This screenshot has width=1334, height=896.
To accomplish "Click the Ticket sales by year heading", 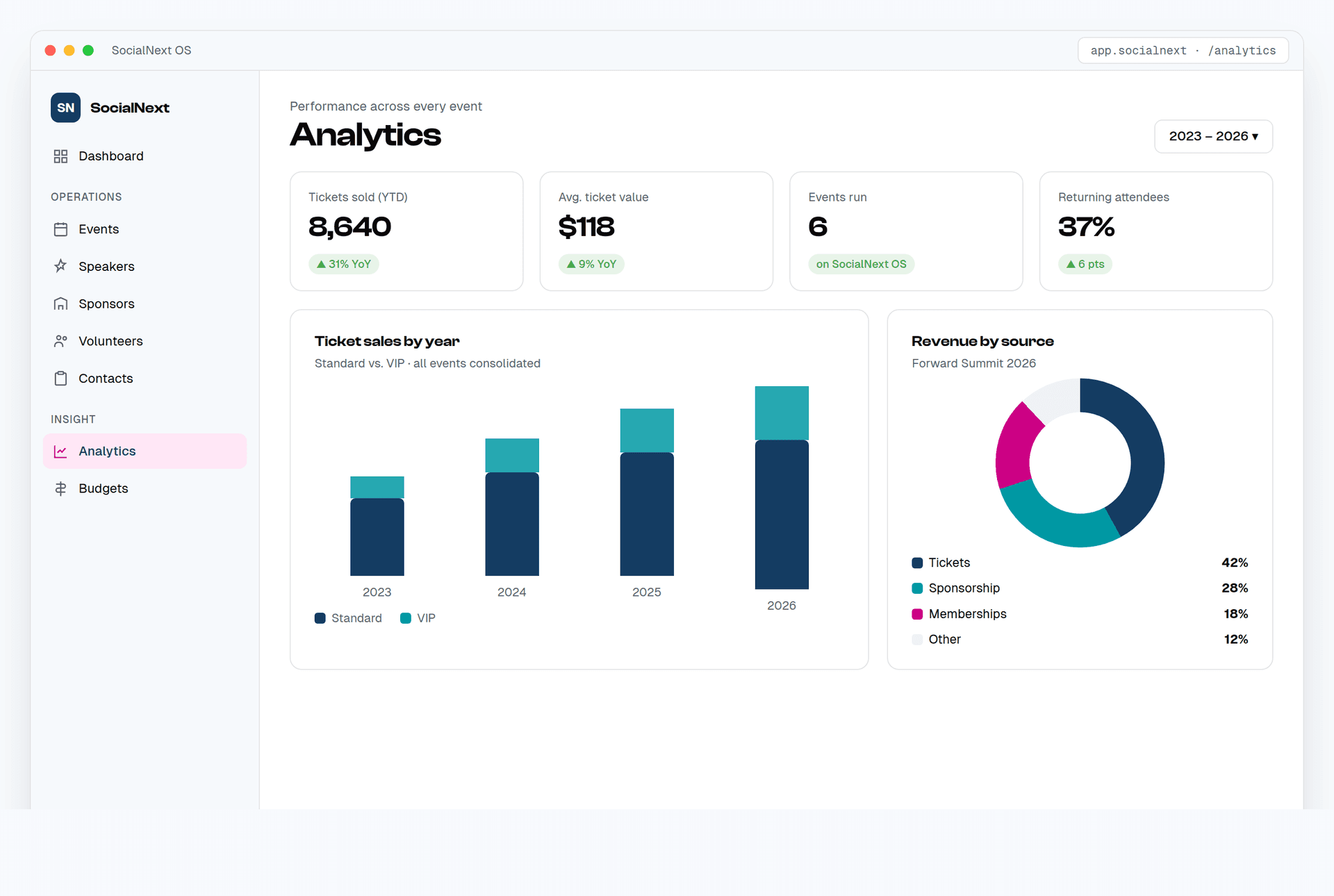I will point(387,341).
